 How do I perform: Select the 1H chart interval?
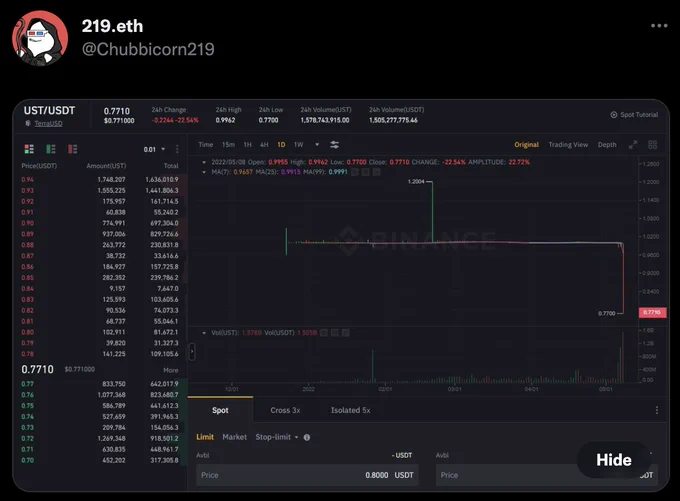[247, 144]
